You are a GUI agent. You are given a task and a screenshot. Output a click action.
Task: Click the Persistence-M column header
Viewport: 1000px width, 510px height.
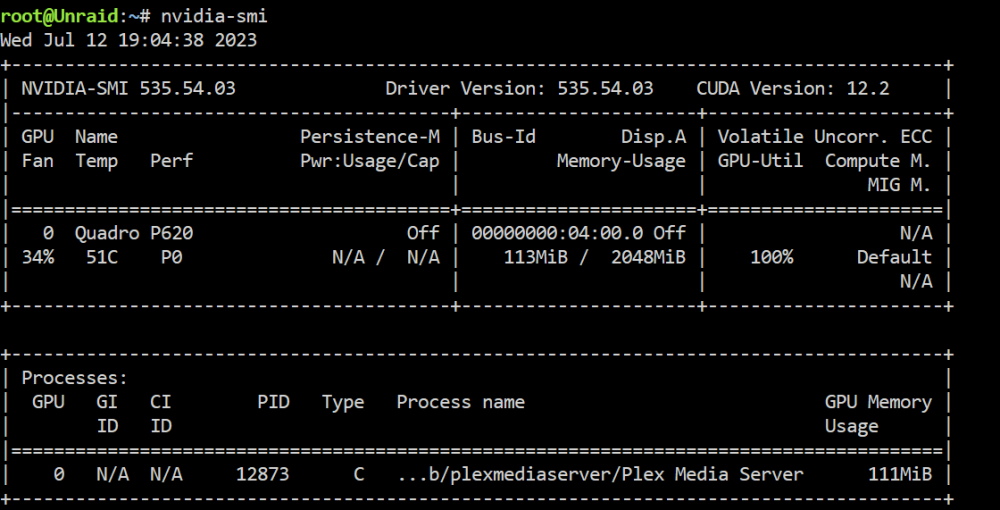click(369, 137)
